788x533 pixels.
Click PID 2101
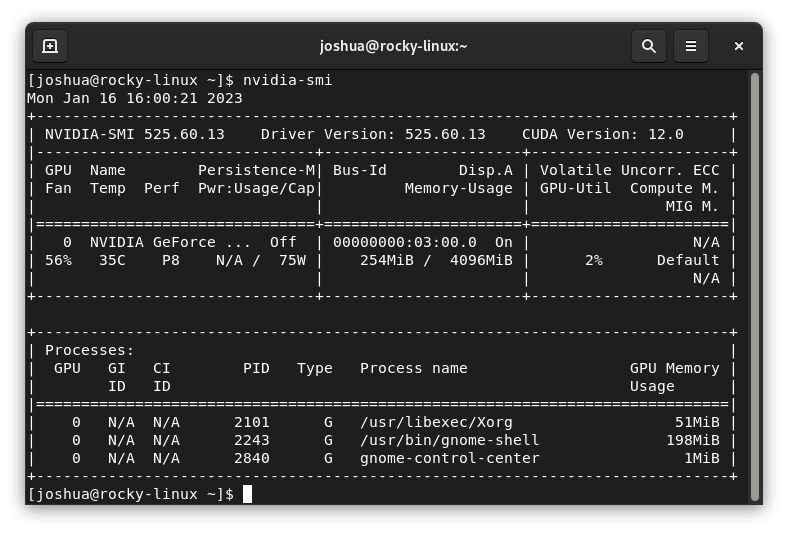(252, 422)
